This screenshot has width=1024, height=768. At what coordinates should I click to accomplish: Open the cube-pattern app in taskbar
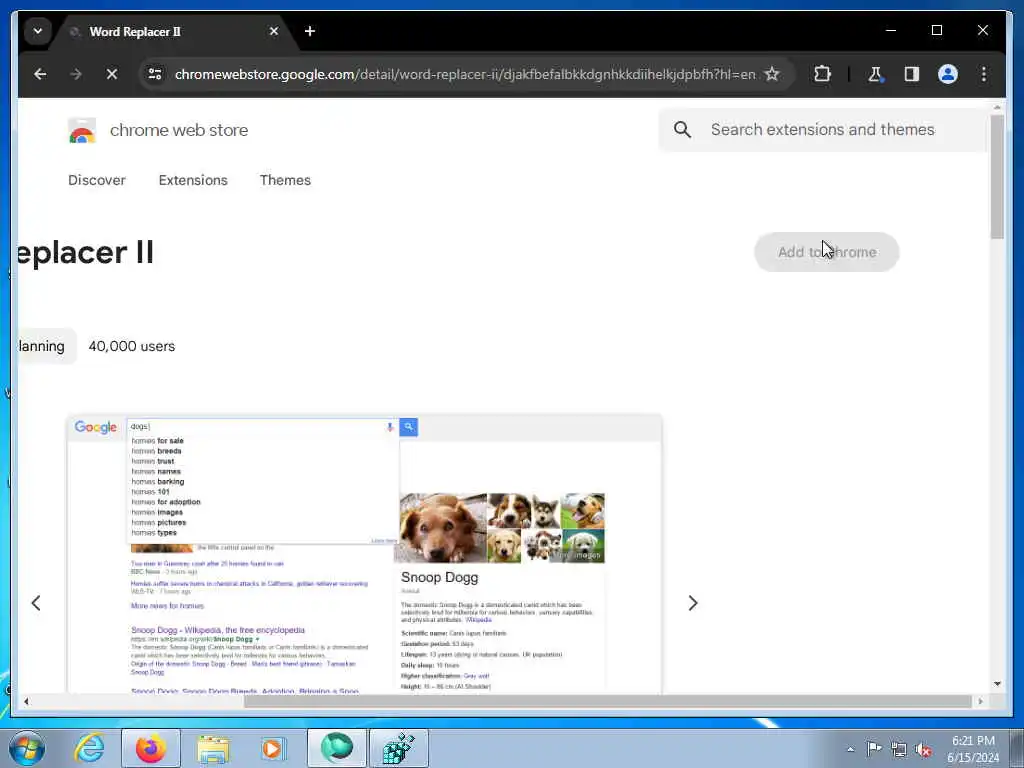coord(398,748)
